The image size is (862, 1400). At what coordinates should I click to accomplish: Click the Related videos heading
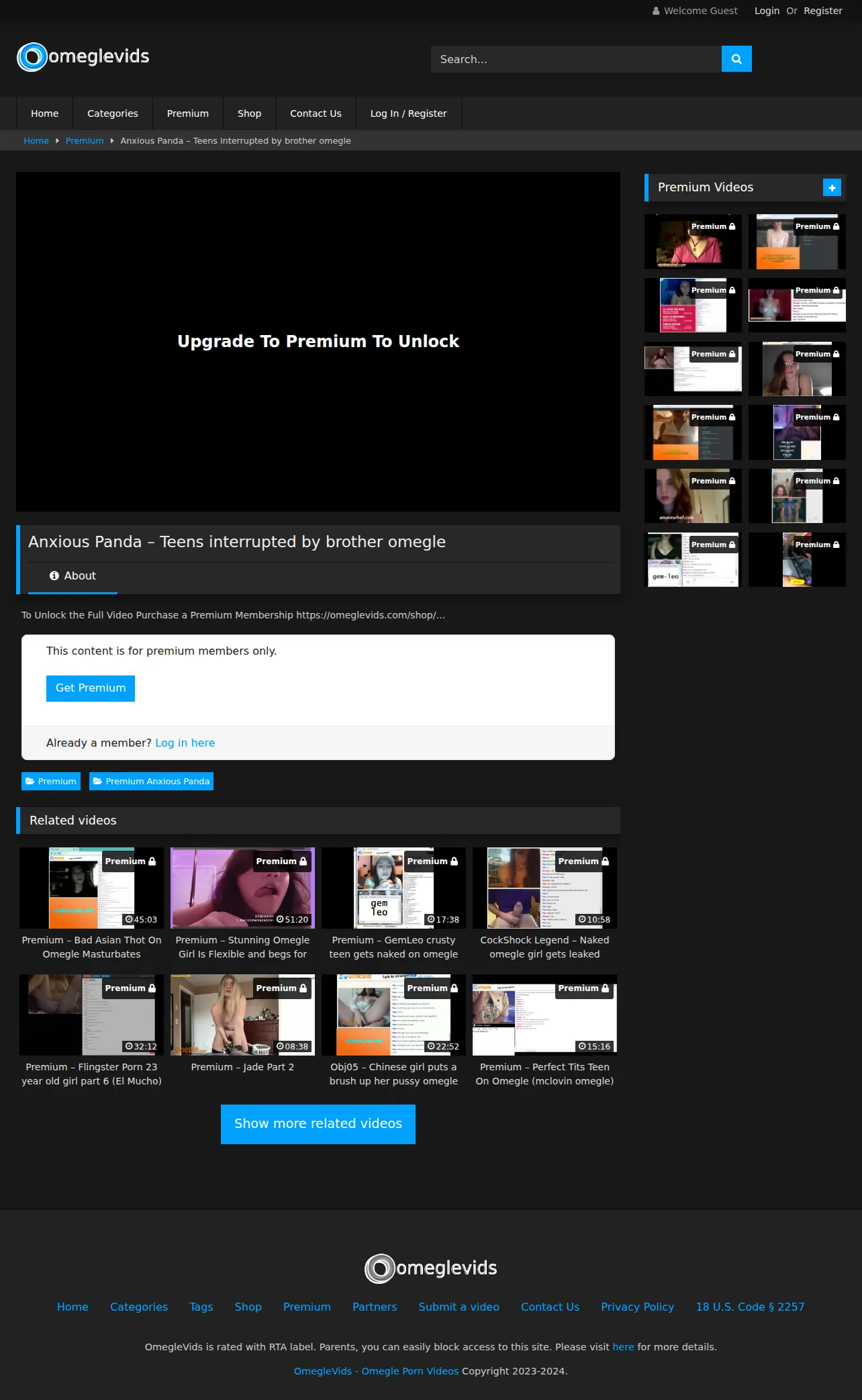(73, 821)
